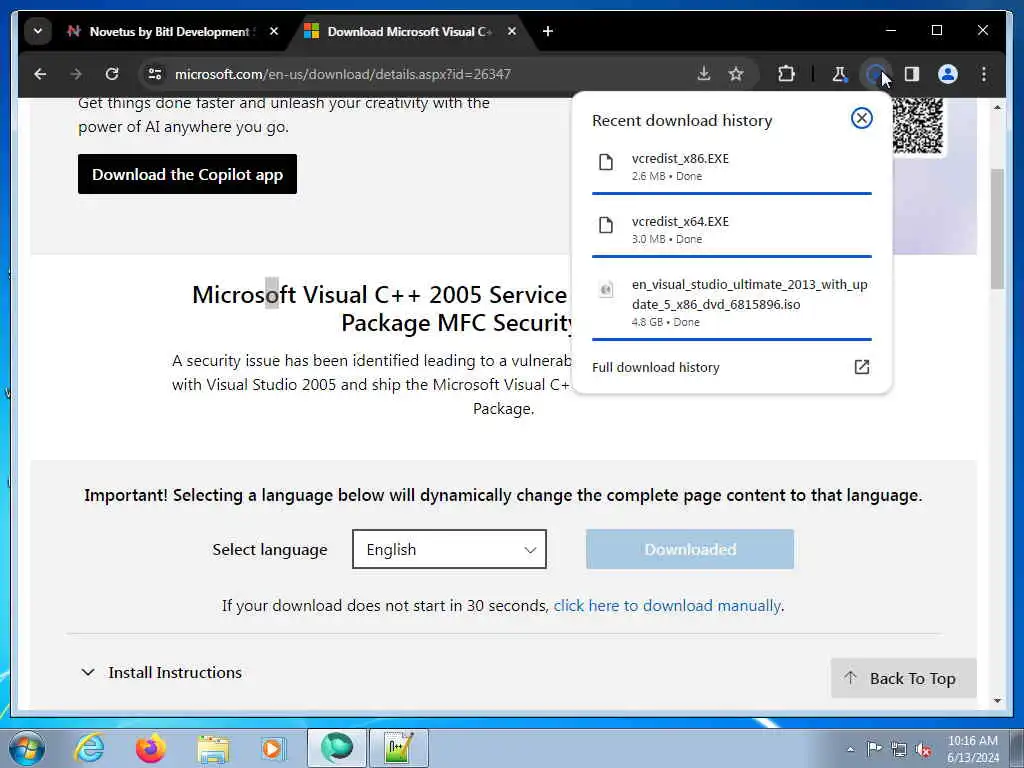Image resolution: width=1024 pixels, height=768 pixels.
Task: Open vcredist_x86.EXE download entry
Action: coord(731,167)
